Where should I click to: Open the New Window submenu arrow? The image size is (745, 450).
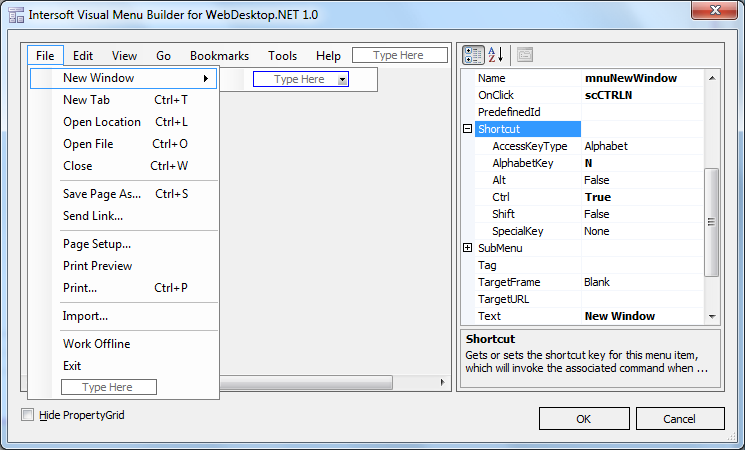(206, 78)
